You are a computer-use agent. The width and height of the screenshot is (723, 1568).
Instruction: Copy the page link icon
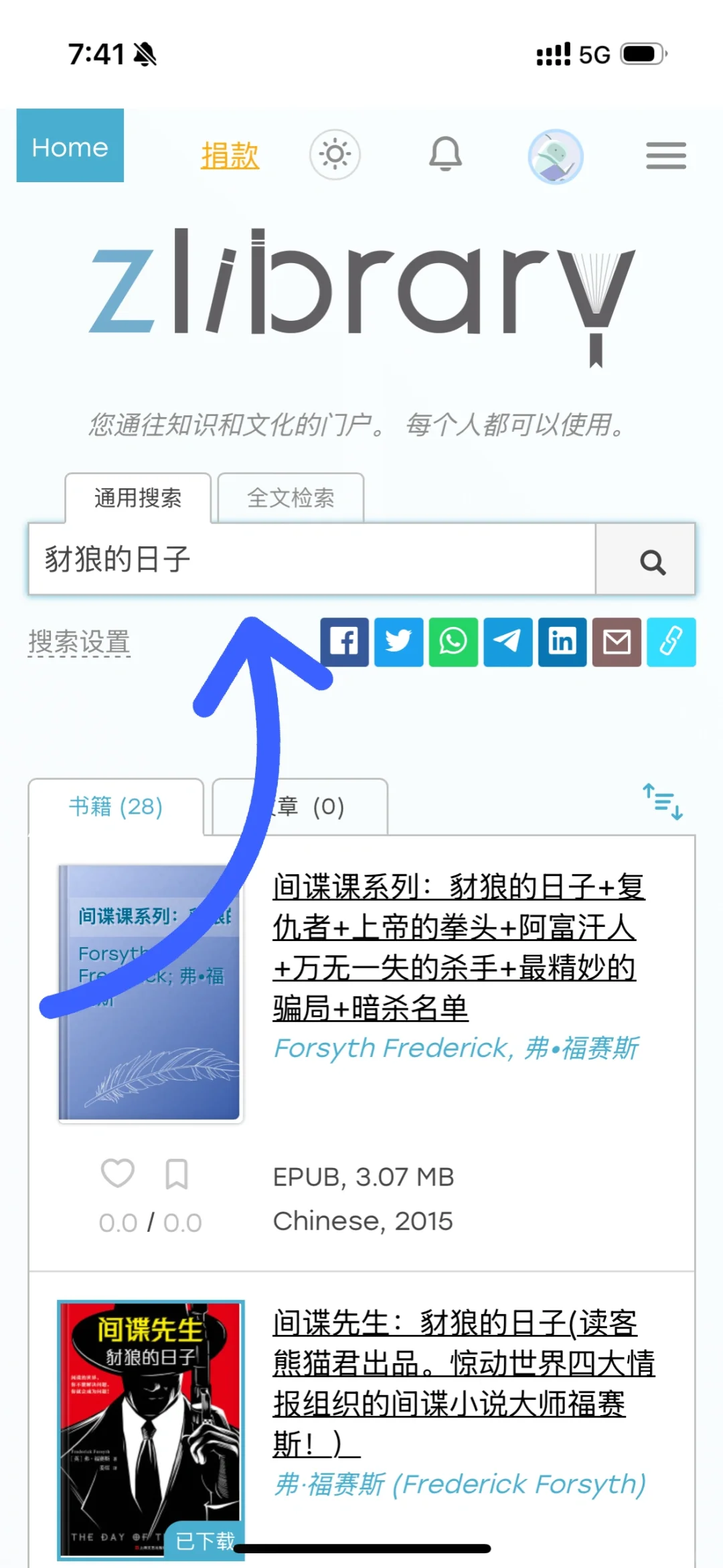tap(671, 642)
